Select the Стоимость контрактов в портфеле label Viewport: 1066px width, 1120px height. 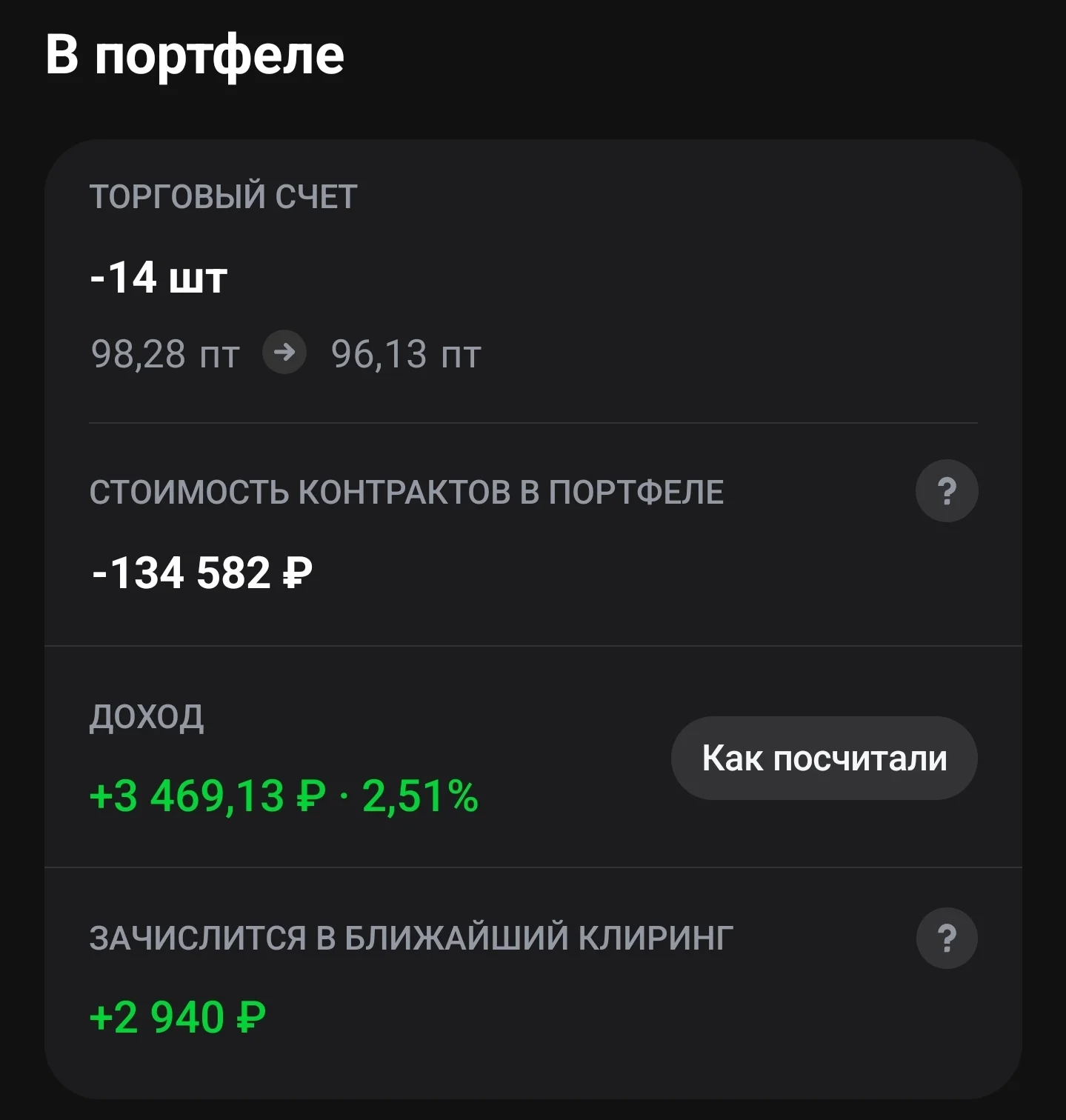[x=407, y=493]
